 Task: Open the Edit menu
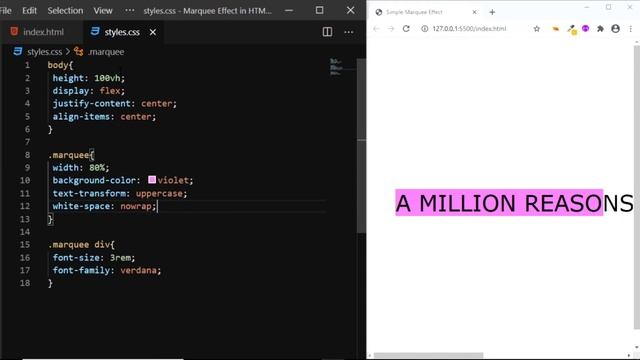[x=29, y=11]
